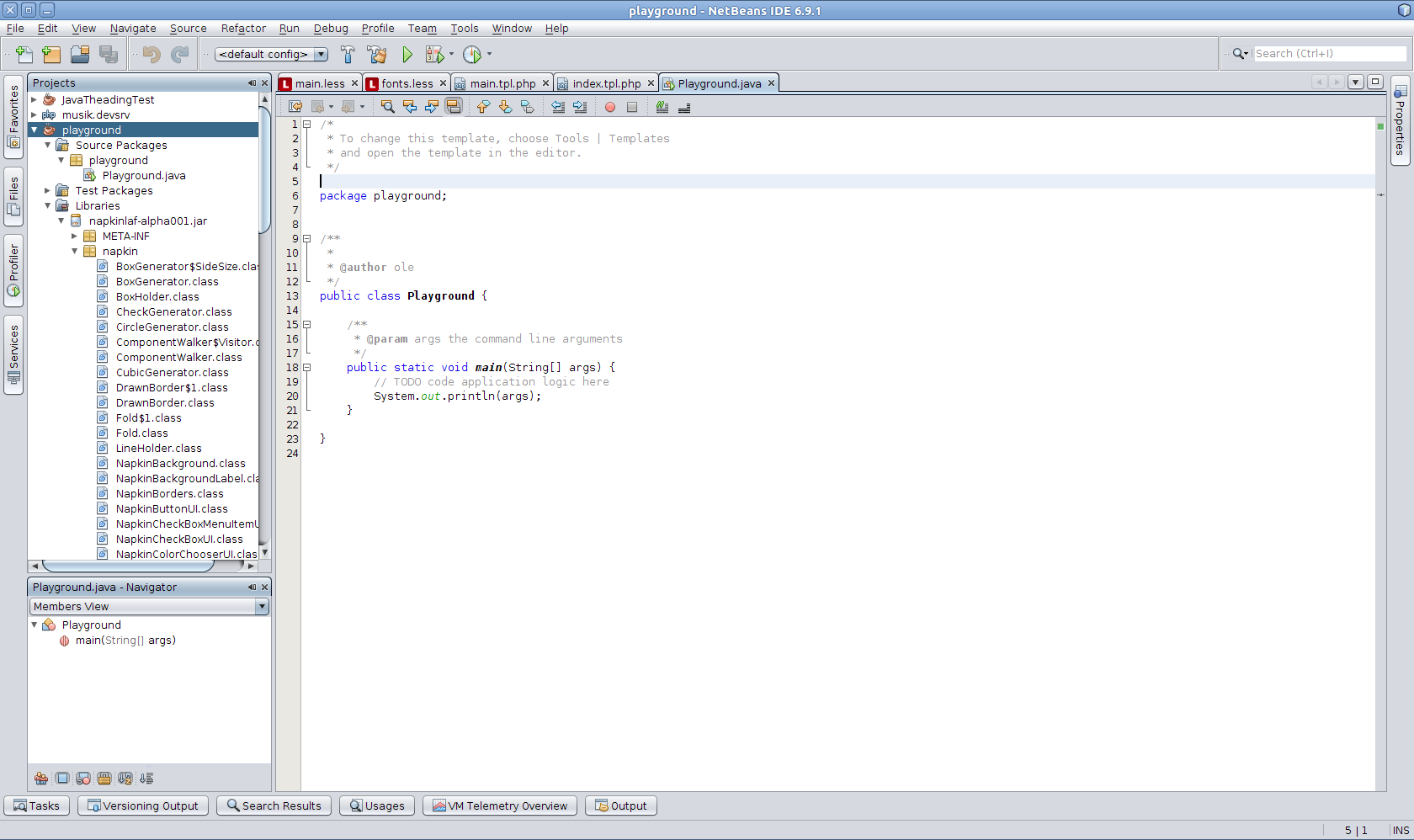1414x840 pixels.
Task: Collapse the playground project node
Action: (35, 130)
